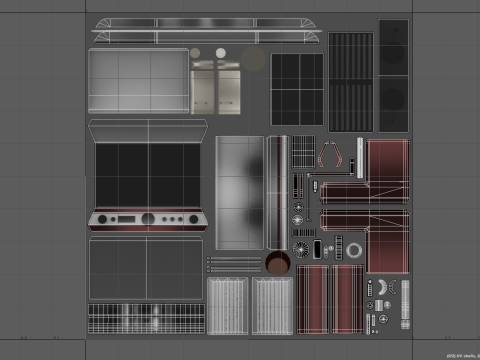Select the crescent-shaped UV shell
The height and width of the screenshot is (360, 480).
click(383, 287)
